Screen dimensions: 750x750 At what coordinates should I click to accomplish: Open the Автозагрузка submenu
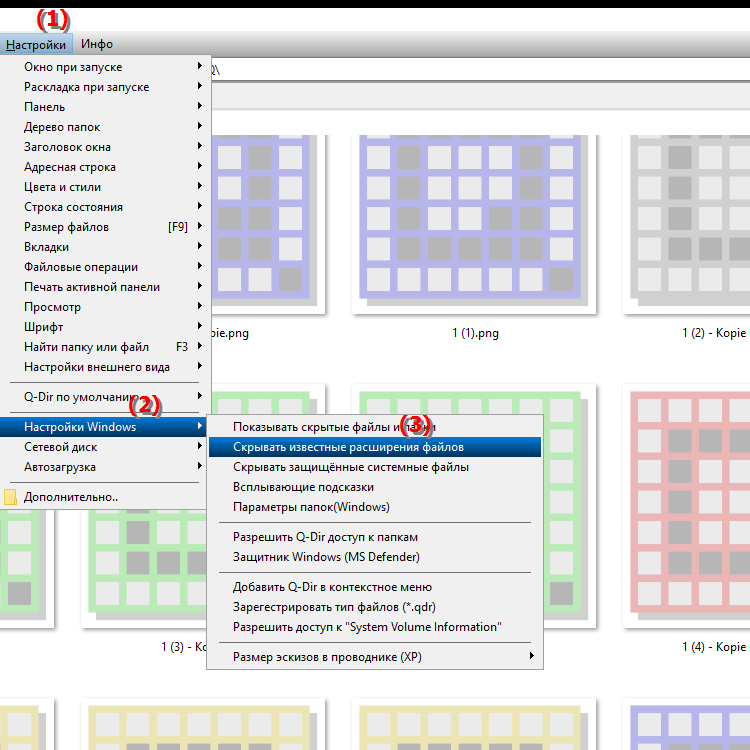point(105,467)
